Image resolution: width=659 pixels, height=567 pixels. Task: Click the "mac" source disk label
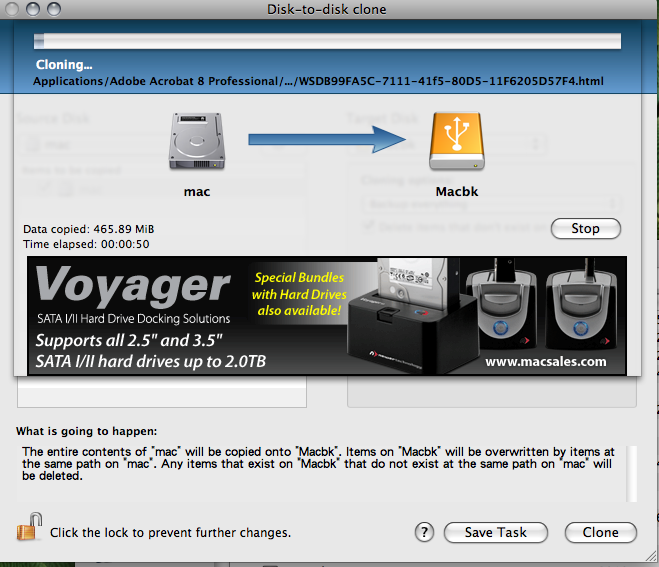pyautogui.click(x=197, y=192)
